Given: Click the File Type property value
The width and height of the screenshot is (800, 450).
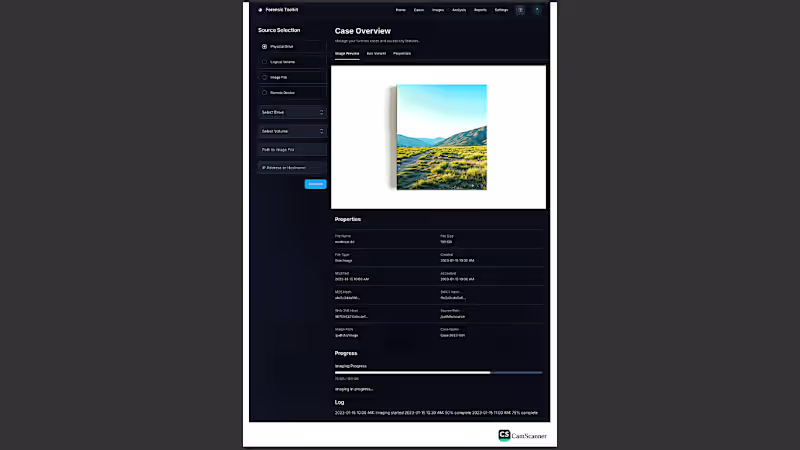Looking at the screenshot, I should [x=343, y=261].
